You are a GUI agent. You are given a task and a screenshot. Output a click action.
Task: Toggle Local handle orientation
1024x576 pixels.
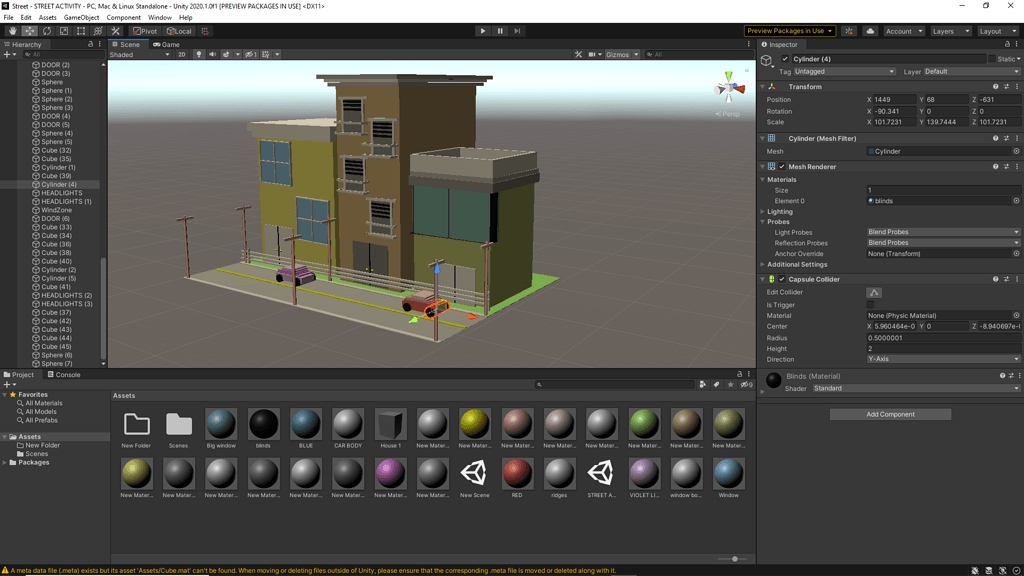tap(179, 31)
